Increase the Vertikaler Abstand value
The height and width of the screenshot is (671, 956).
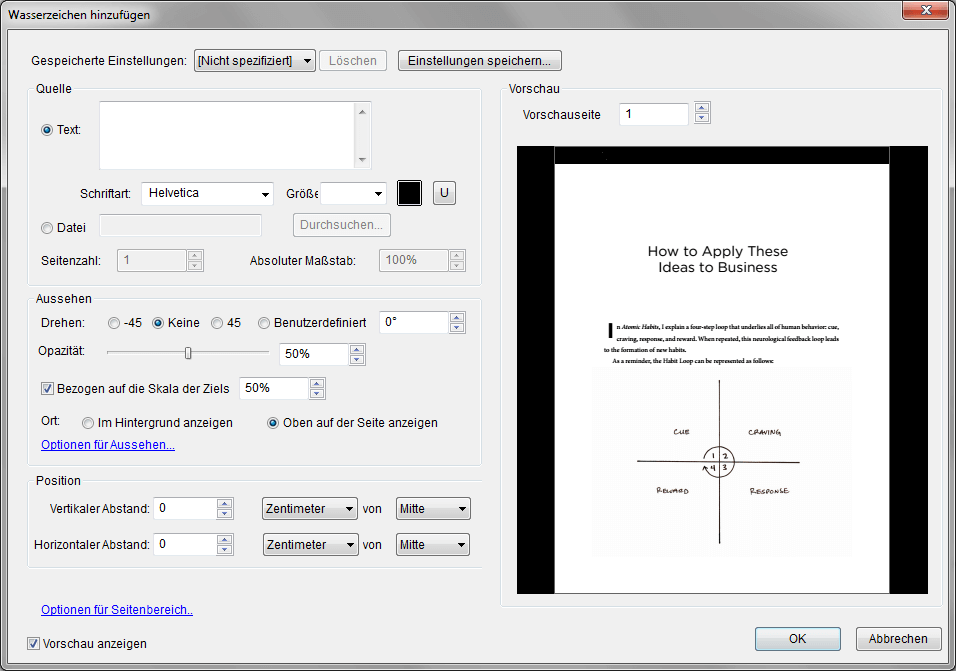point(225,503)
